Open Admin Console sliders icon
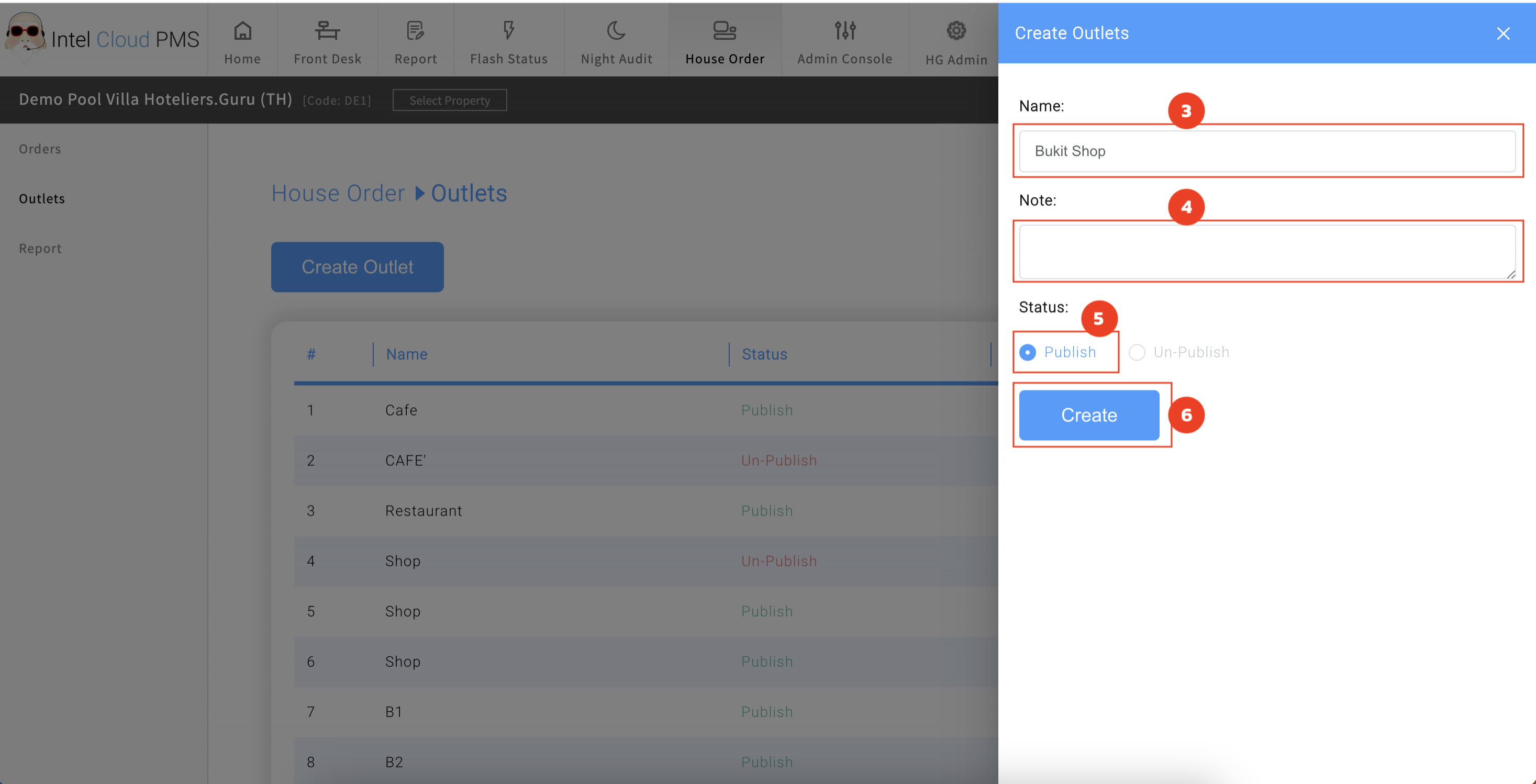This screenshot has width=1536, height=784. pos(845,31)
